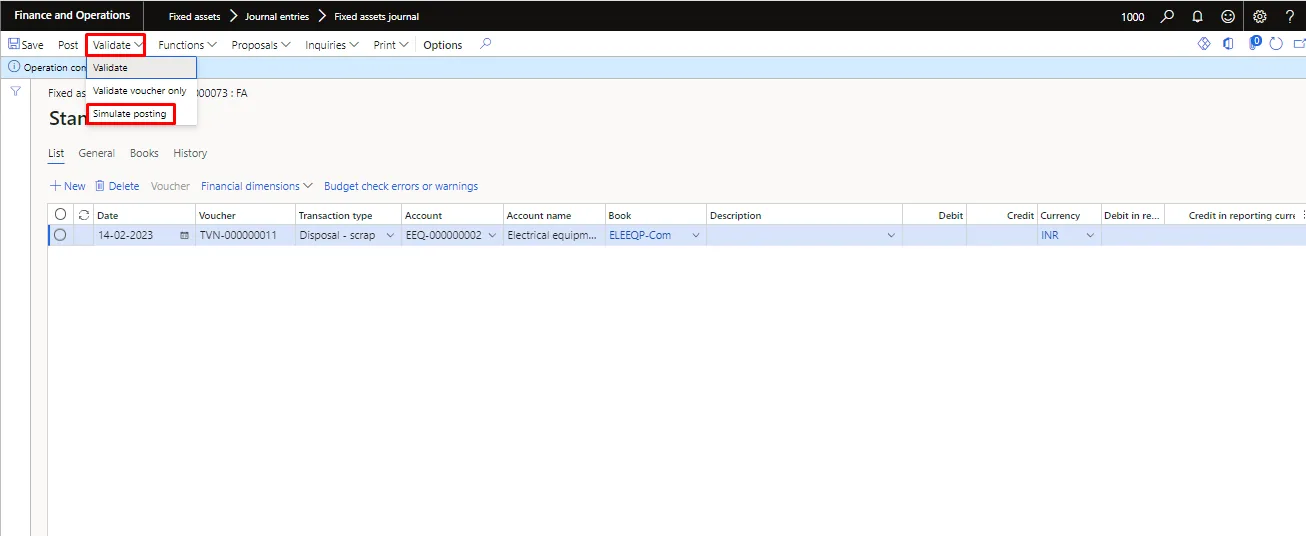Viewport: 1306px width, 536px height.
Task: Choose Validate voucher only
Action: pyautogui.click(x=141, y=91)
